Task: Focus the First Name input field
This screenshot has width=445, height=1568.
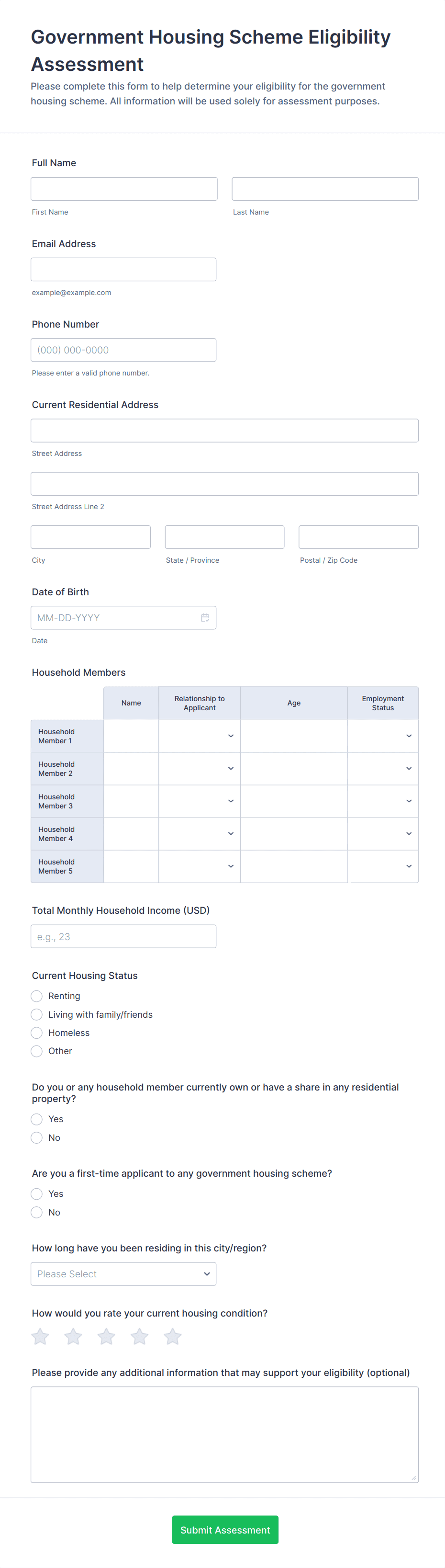Action: (124, 189)
